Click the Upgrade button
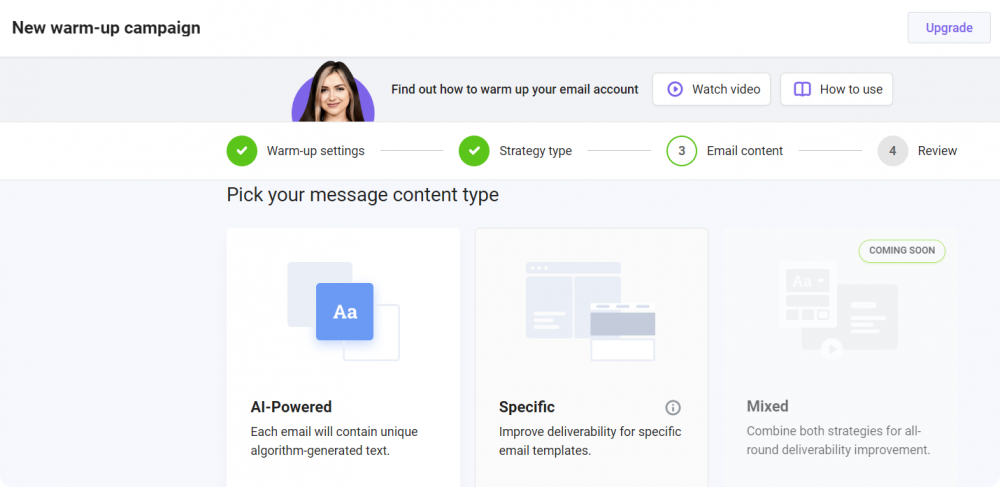Viewport: 1000px width, 487px height. pyautogui.click(x=949, y=28)
